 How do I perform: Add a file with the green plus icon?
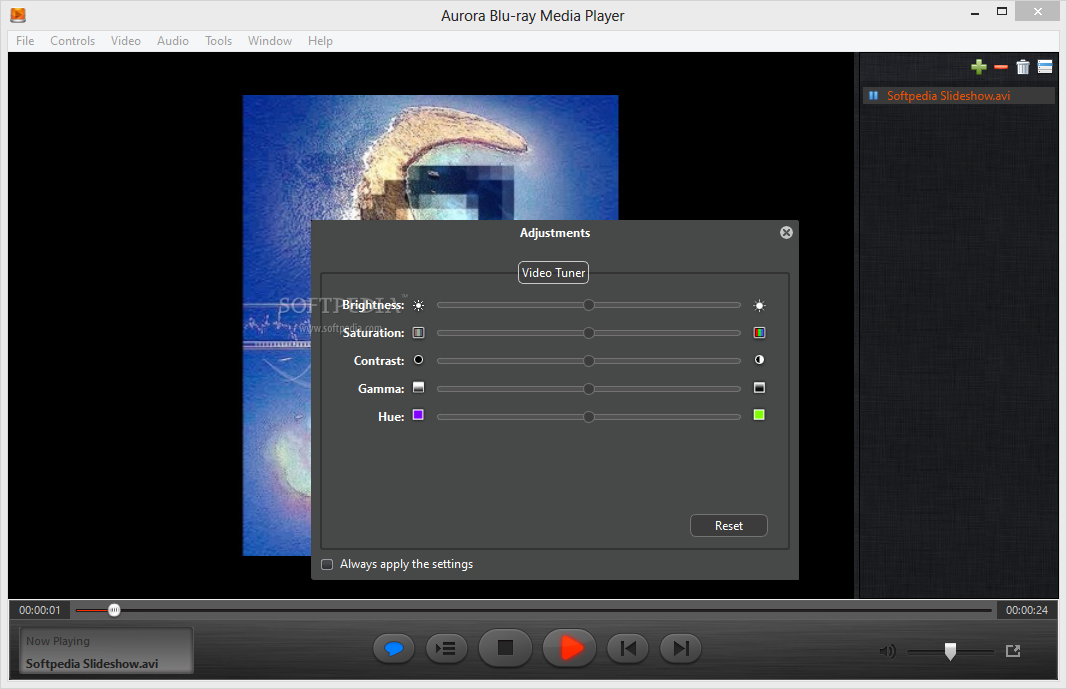pyautogui.click(x=979, y=67)
